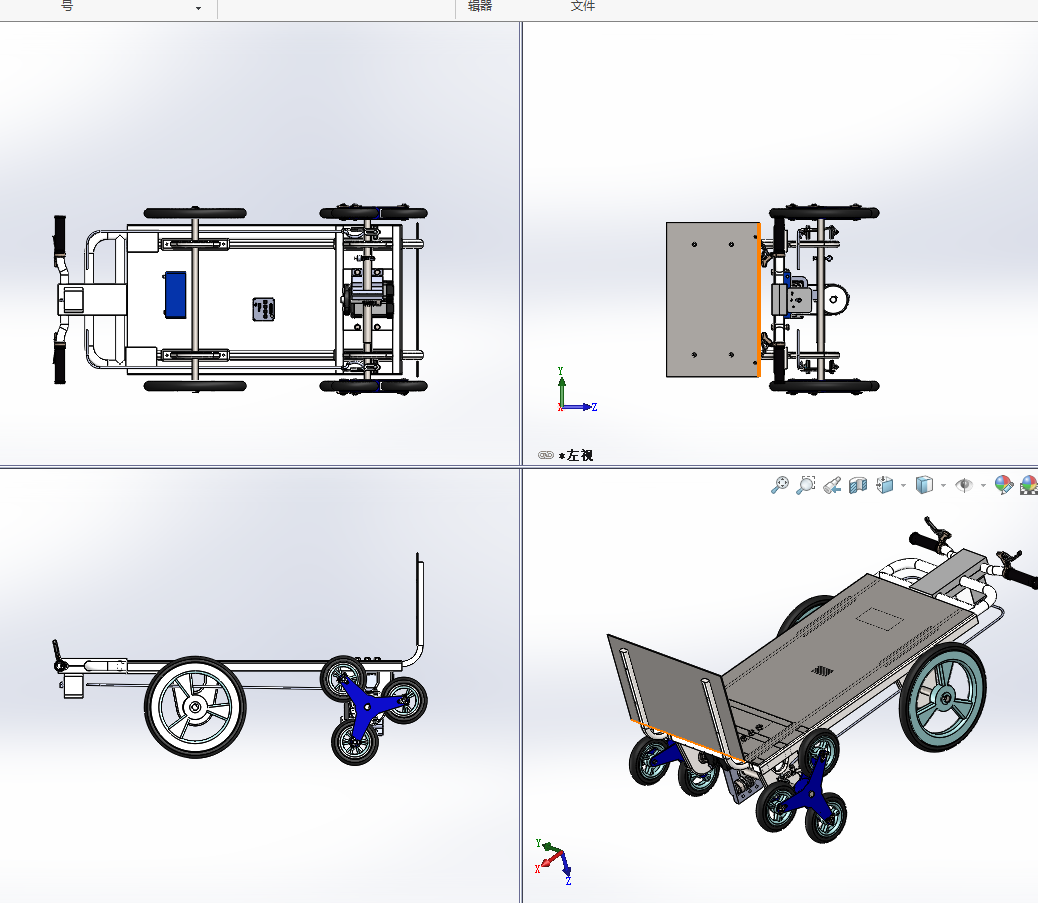
Task: Click the link icon beside 左視 label
Action: 545,455
